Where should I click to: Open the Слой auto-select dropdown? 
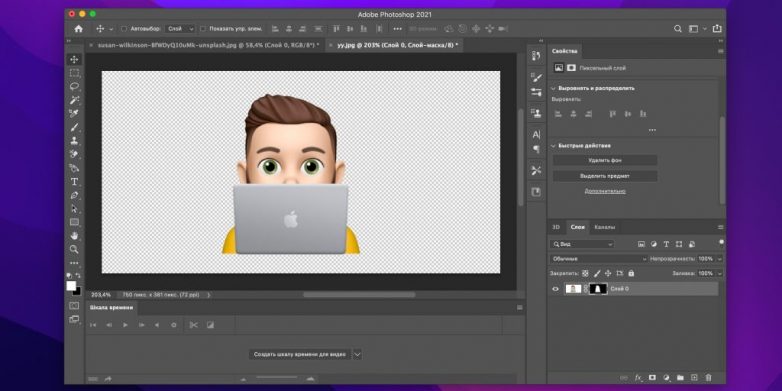pos(180,29)
